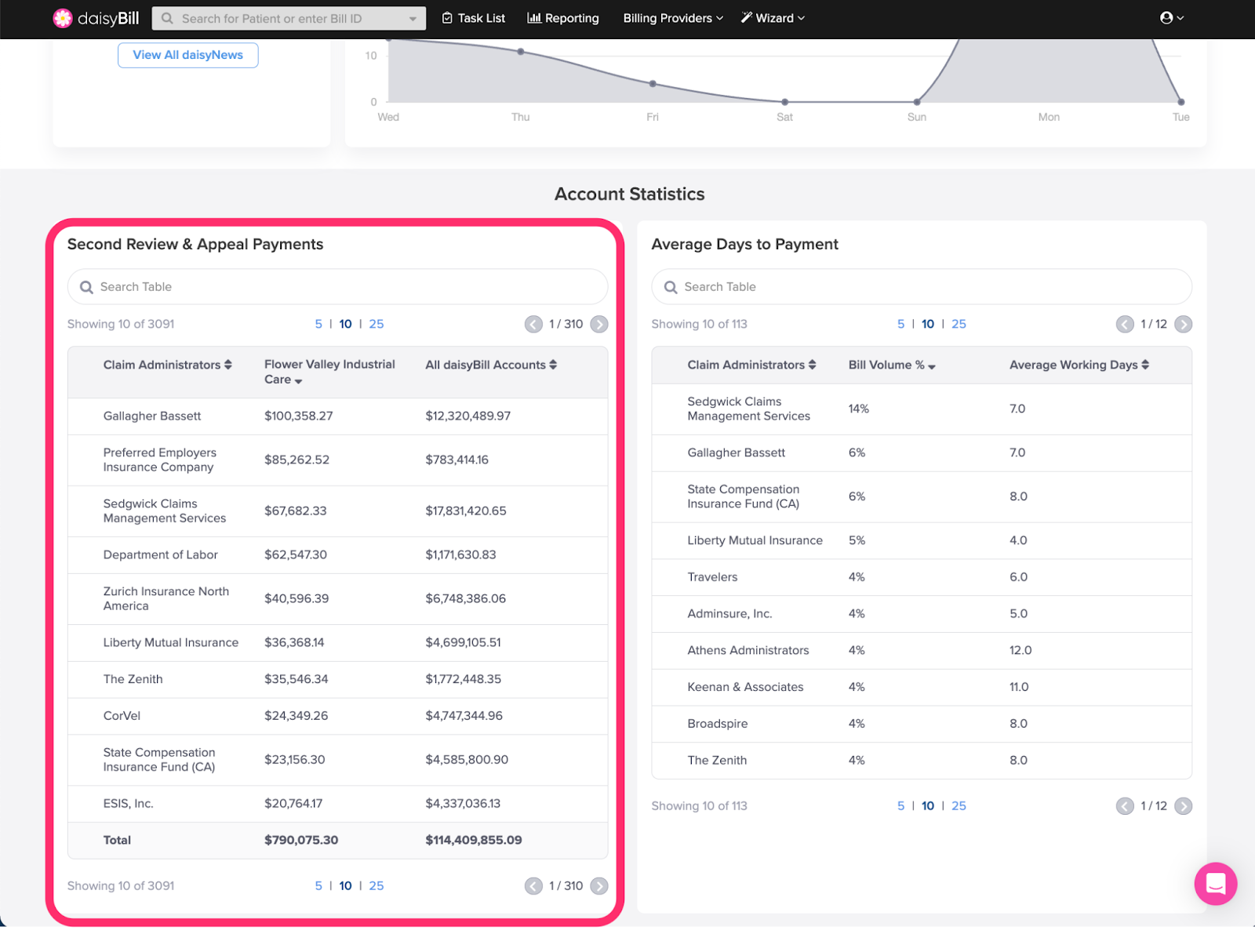1255x952 pixels.
Task: Open the patient search dropdown arrow
Action: 413,18
